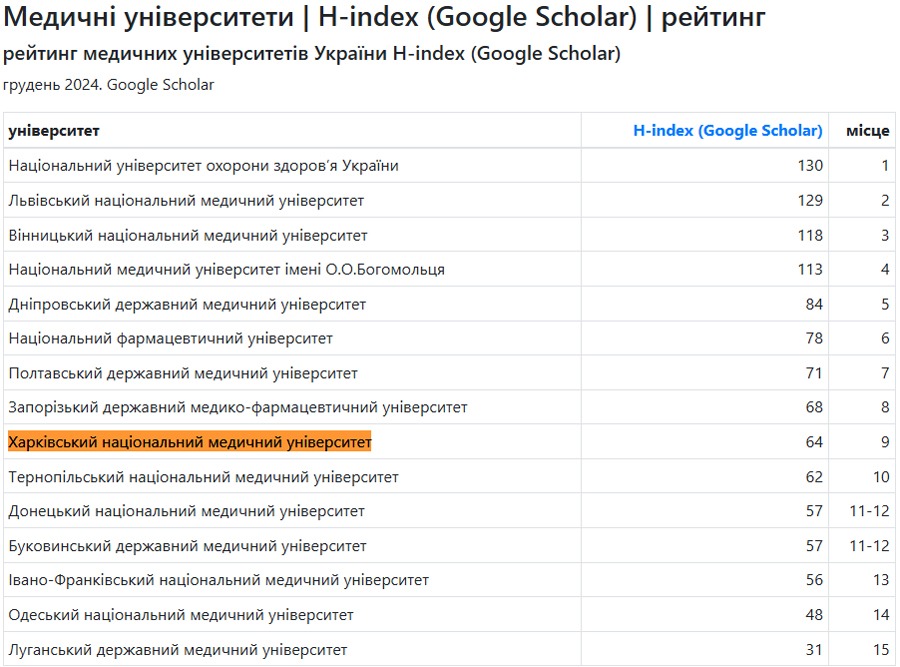Select Донецький національний медичний університет entry

186,512
